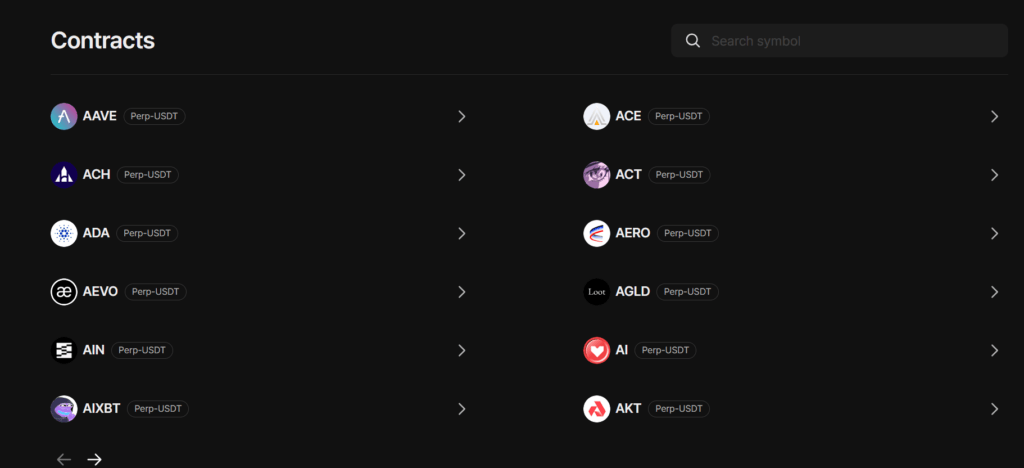Viewport: 1024px width, 468px height.
Task: Click the AAVE coin logo icon
Action: [64, 116]
